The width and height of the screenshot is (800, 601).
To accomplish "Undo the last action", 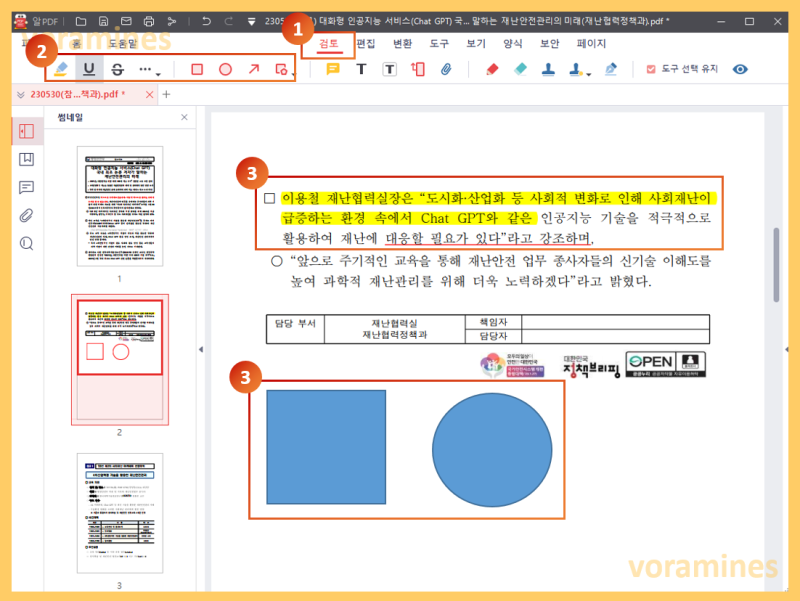I will click(x=206, y=21).
